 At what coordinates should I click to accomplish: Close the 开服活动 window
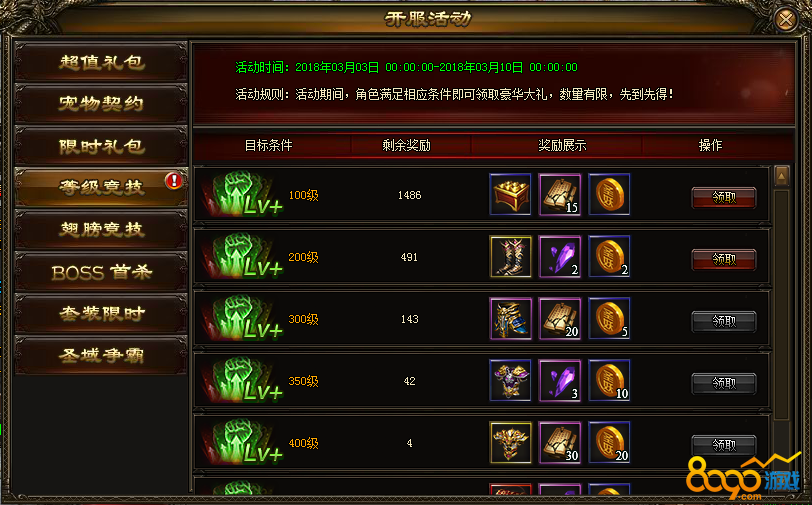[786, 20]
